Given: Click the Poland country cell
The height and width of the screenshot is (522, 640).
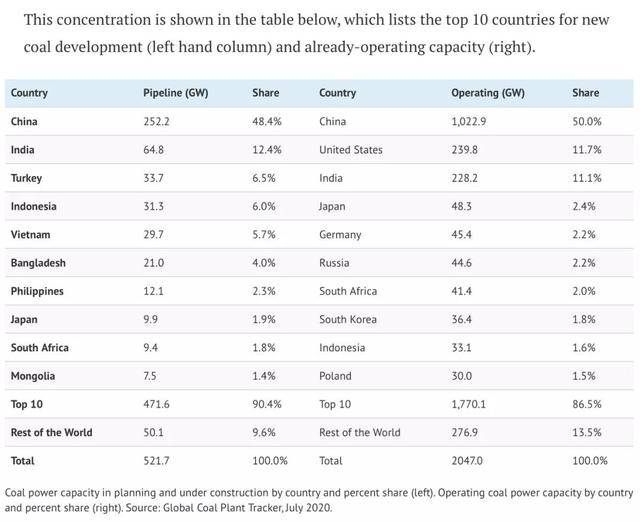Looking at the screenshot, I should click(x=335, y=376).
